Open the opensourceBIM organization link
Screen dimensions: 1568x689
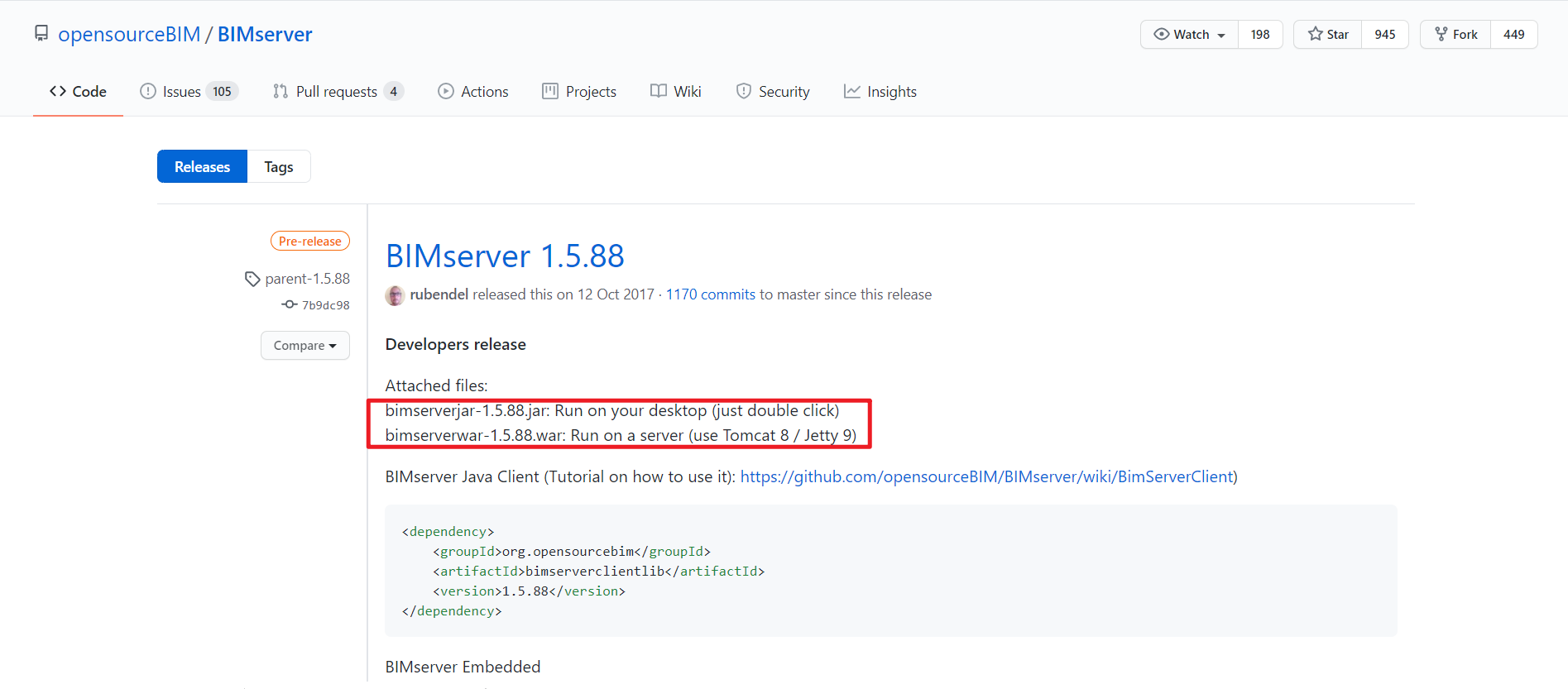(x=129, y=34)
